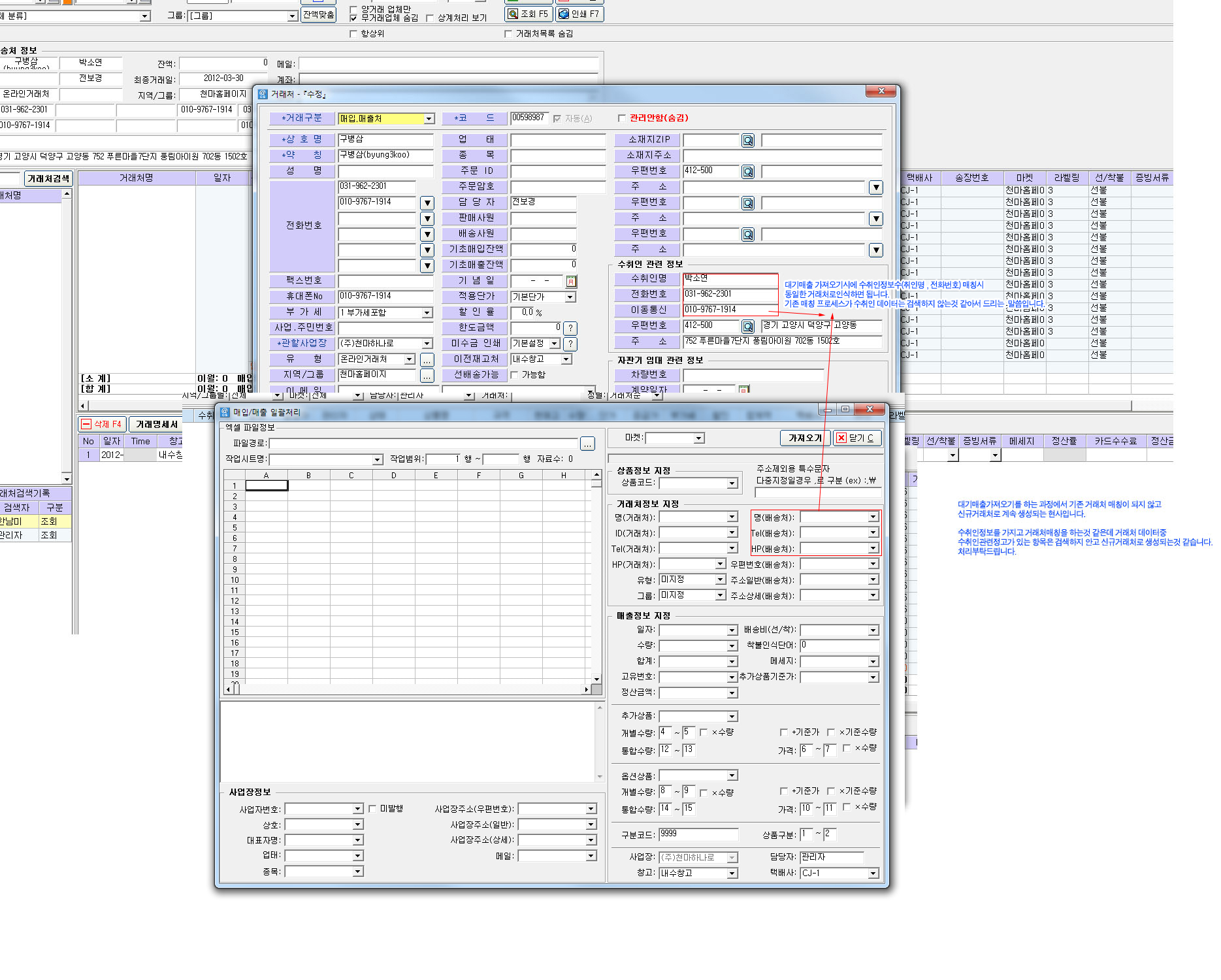Click 거래처검색 tab
The height and width of the screenshot is (980, 1221).
48,178
